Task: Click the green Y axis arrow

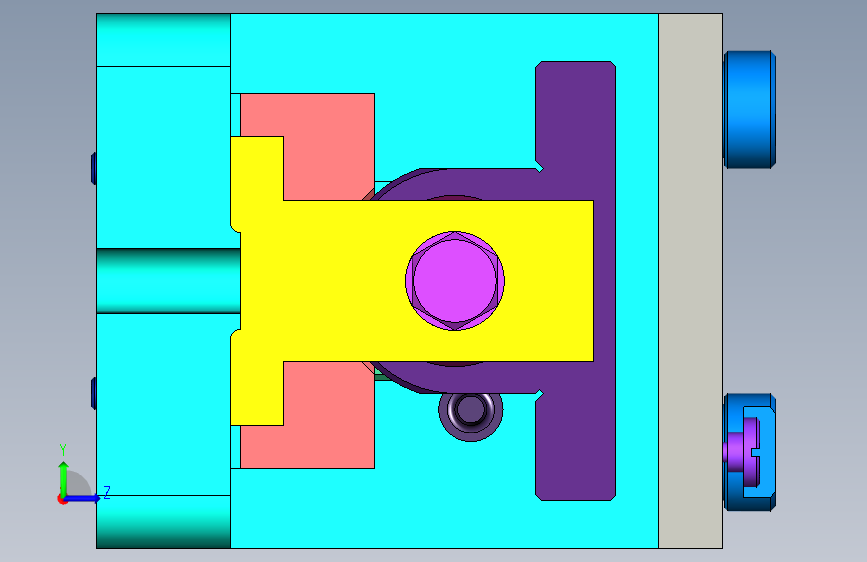Action: coord(64,479)
